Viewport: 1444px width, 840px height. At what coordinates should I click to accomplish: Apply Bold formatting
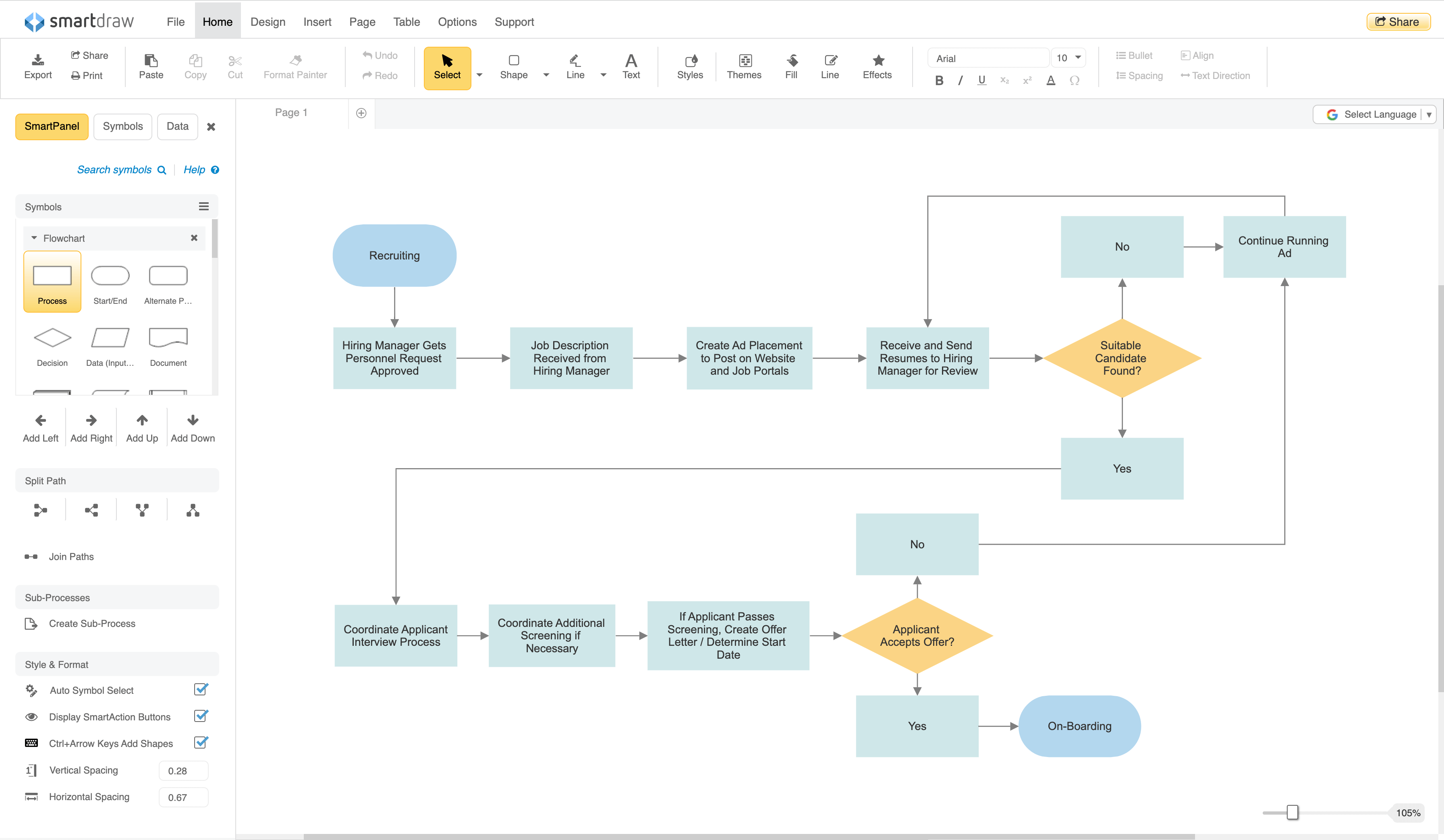939,81
